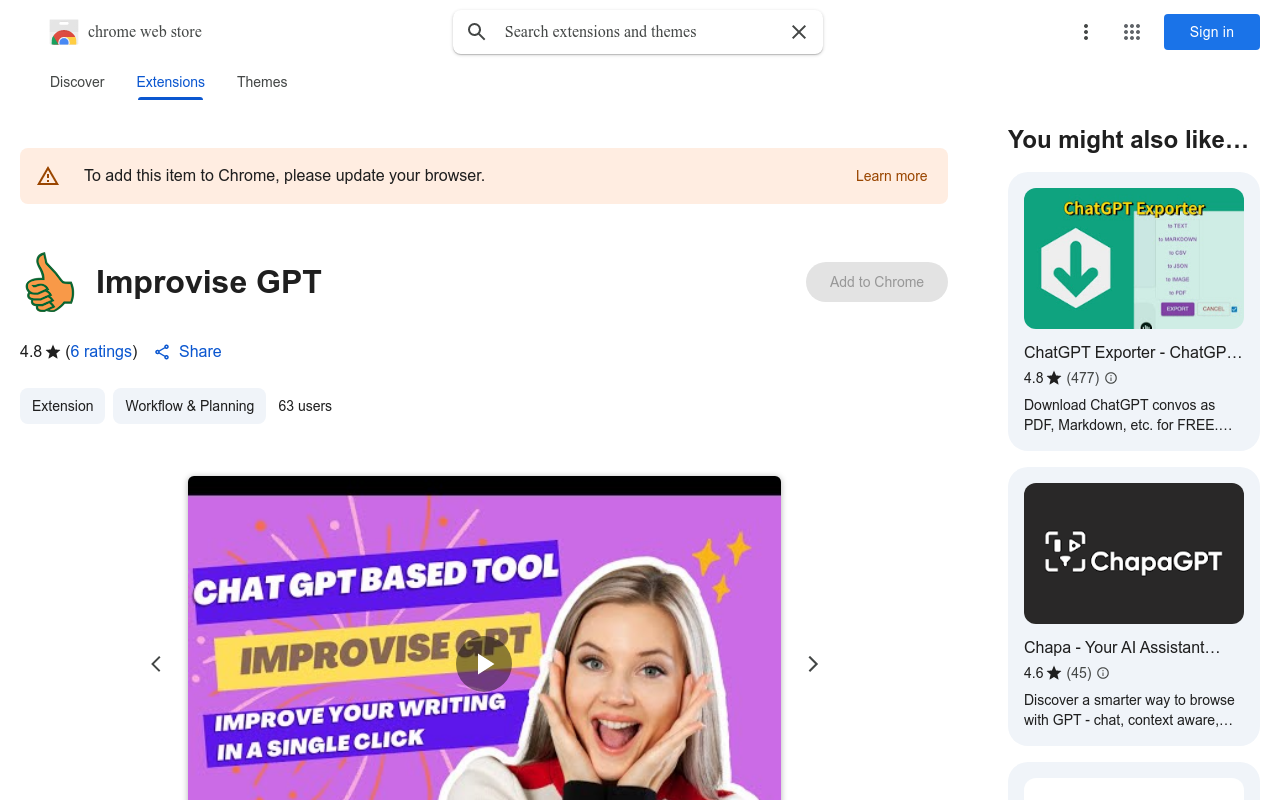The image size is (1280, 800).
Task: Open the Learn more link
Action: 891,176
